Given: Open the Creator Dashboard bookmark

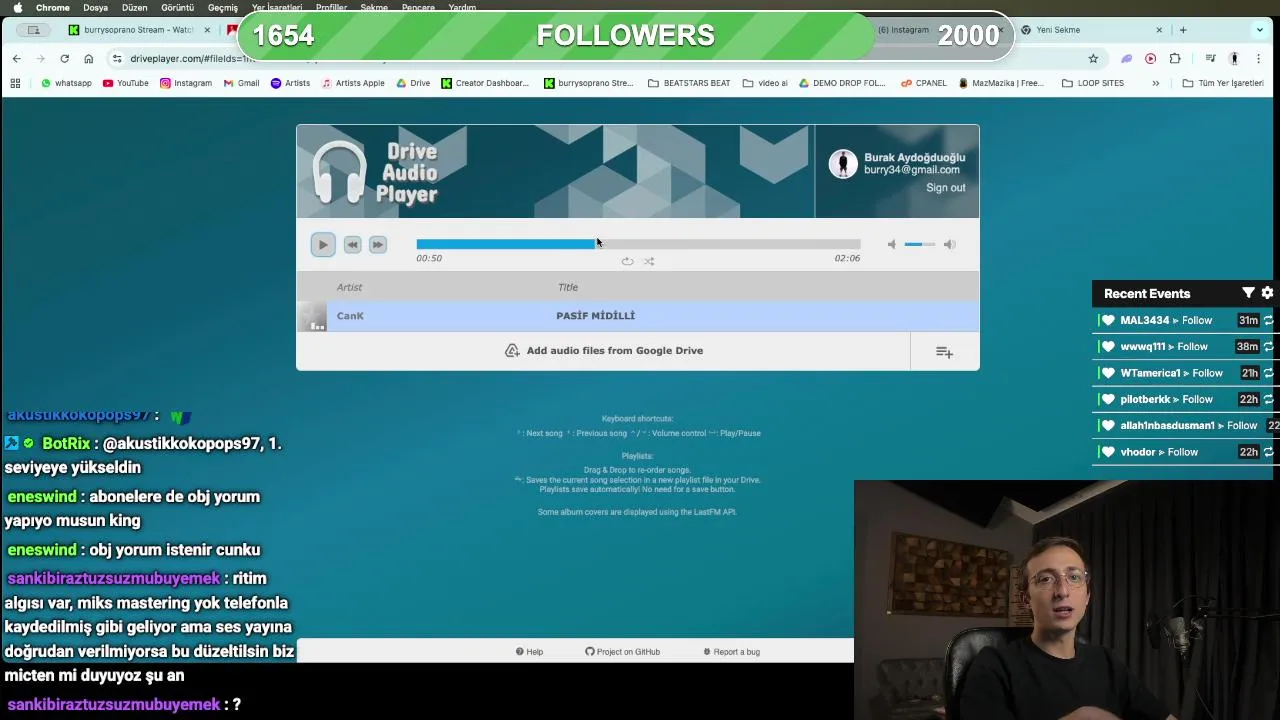Looking at the screenshot, I should [485, 83].
